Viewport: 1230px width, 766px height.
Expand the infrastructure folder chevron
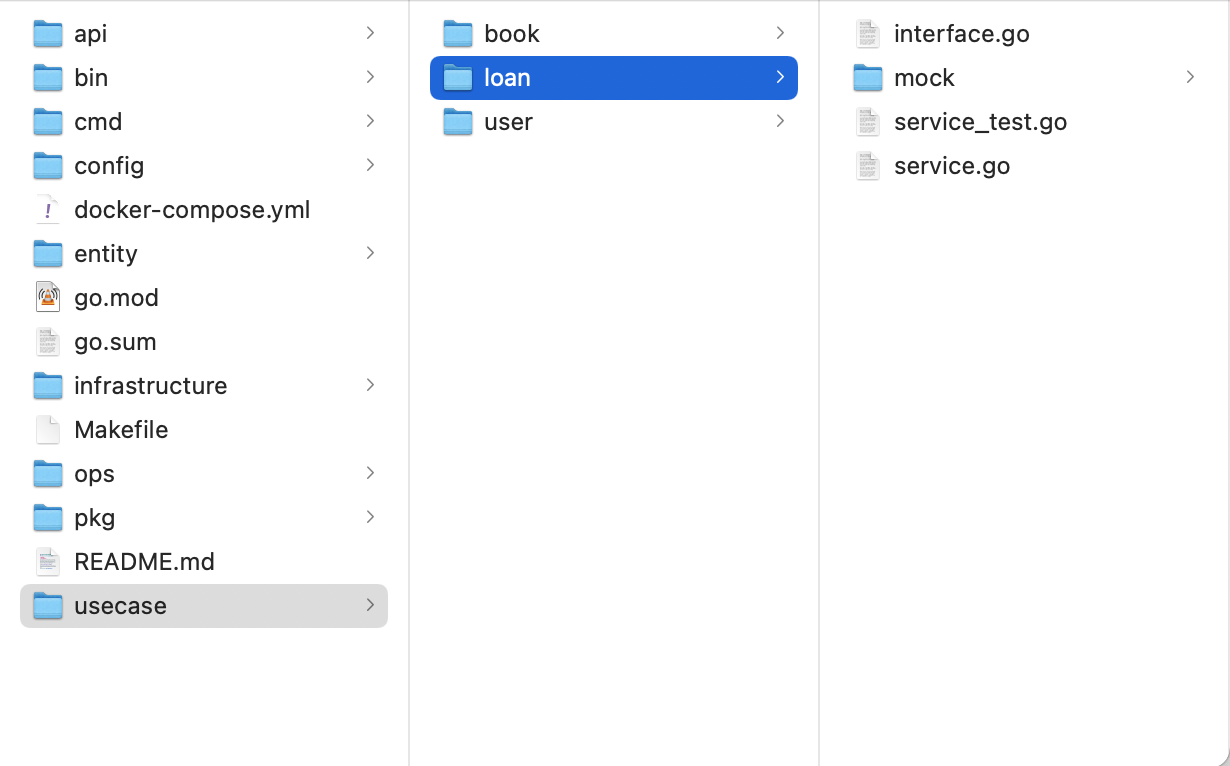(x=370, y=385)
